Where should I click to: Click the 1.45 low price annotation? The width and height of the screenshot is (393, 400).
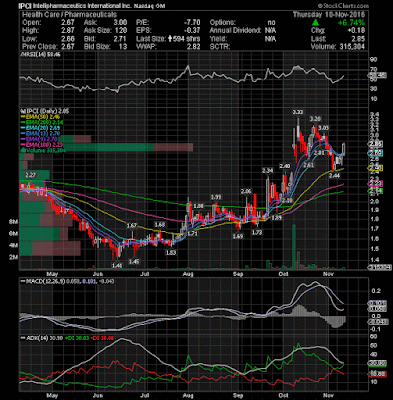tap(134, 262)
